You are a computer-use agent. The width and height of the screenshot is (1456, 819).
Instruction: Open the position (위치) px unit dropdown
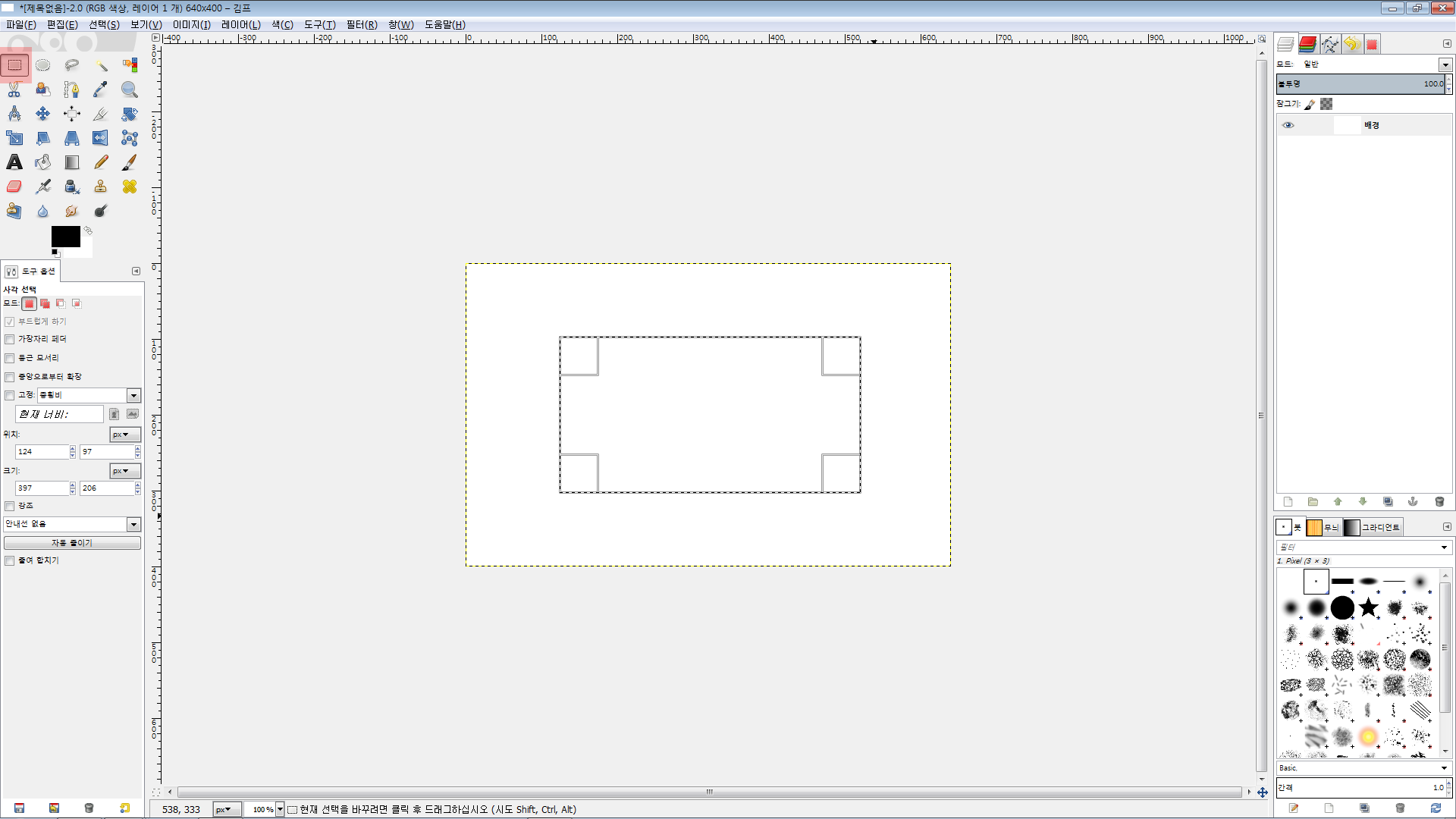tap(125, 435)
